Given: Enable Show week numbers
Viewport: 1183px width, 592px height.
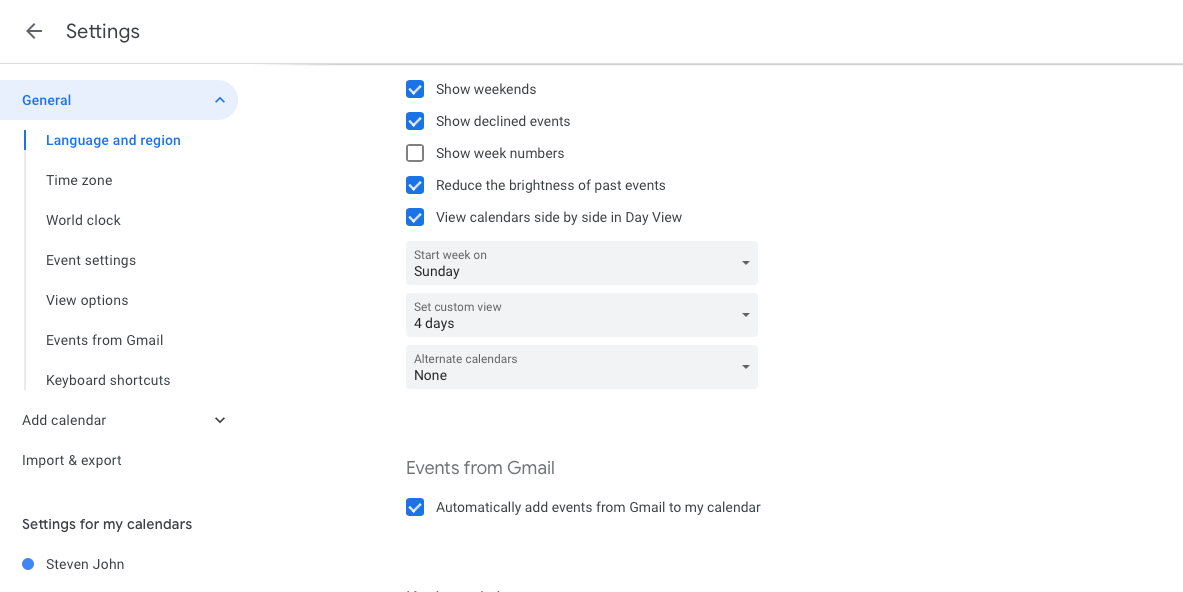Looking at the screenshot, I should click(415, 153).
